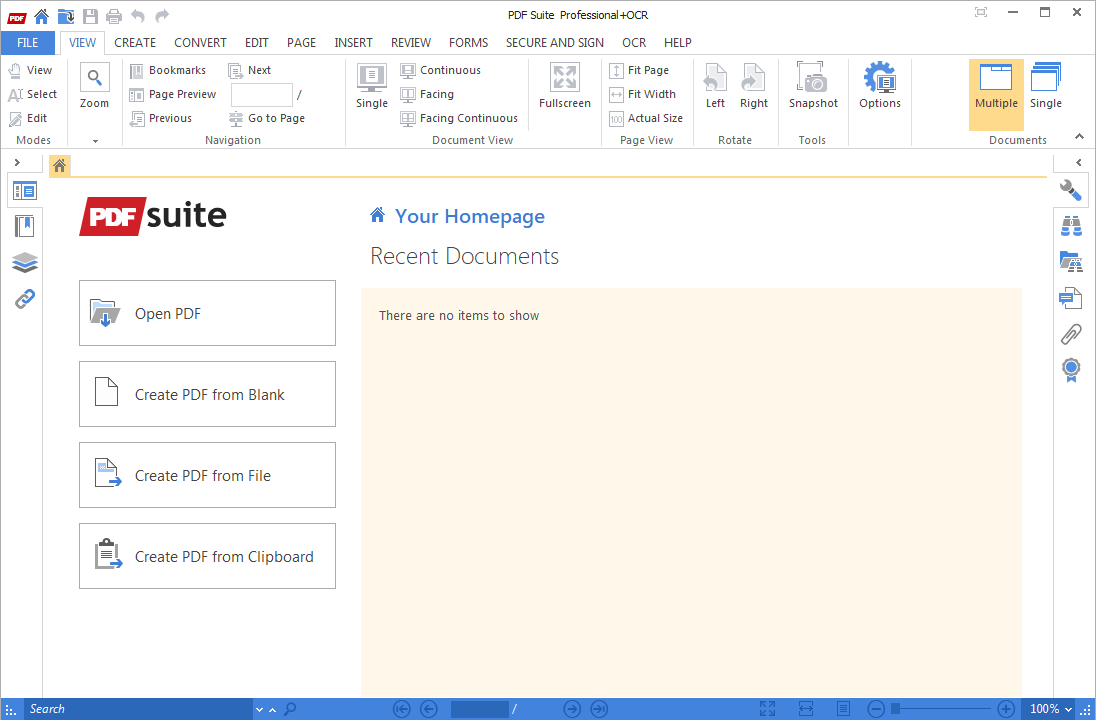Image resolution: width=1096 pixels, height=720 pixels.
Task: Open the comments panel icon on right
Action: [1070, 298]
